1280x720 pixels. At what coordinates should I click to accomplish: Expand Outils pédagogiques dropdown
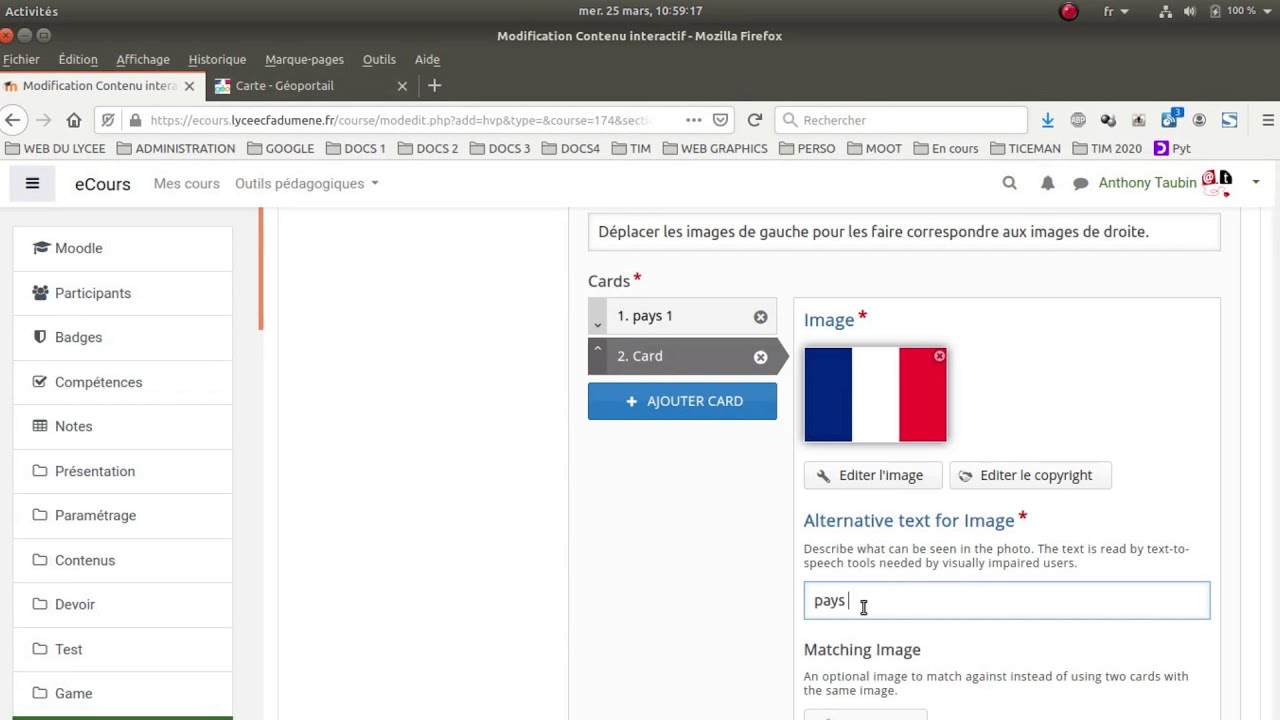pyautogui.click(x=306, y=183)
